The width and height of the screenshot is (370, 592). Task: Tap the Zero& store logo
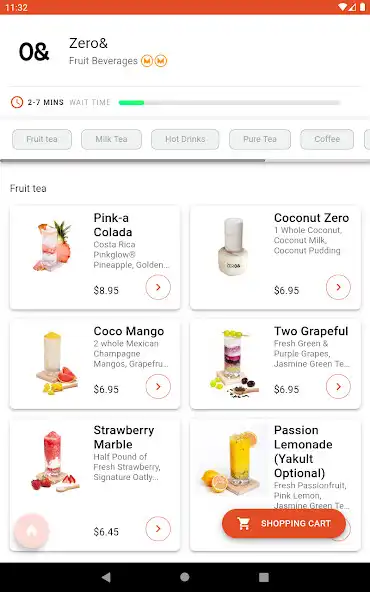34,52
